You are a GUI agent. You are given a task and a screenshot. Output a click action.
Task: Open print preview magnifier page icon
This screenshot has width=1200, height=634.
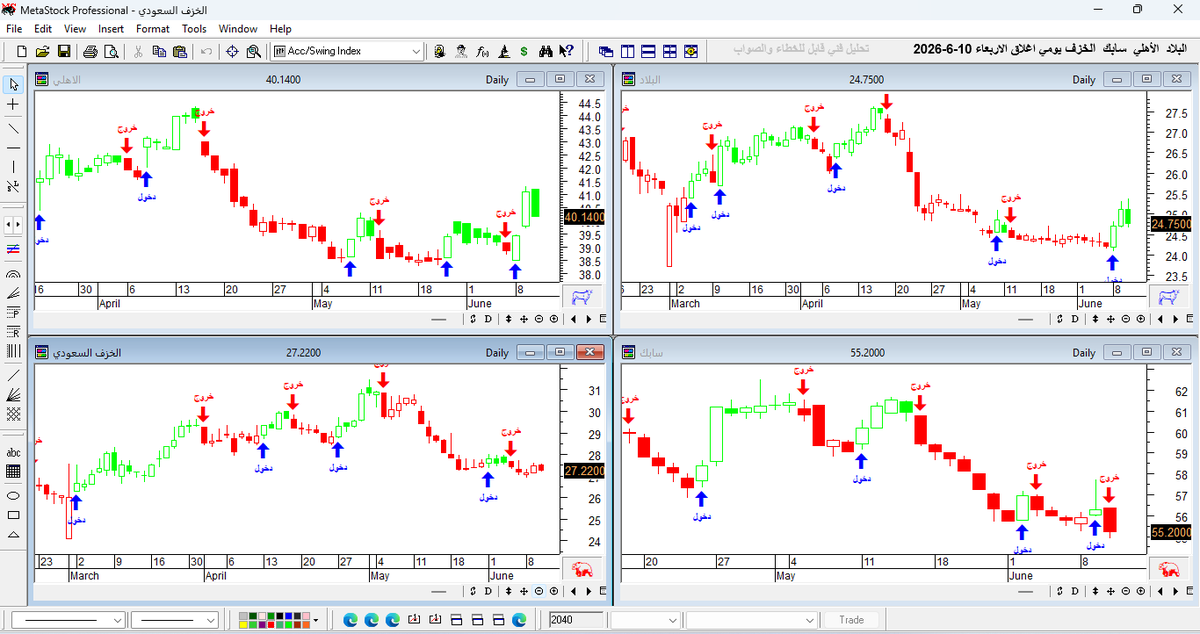tap(111, 51)
